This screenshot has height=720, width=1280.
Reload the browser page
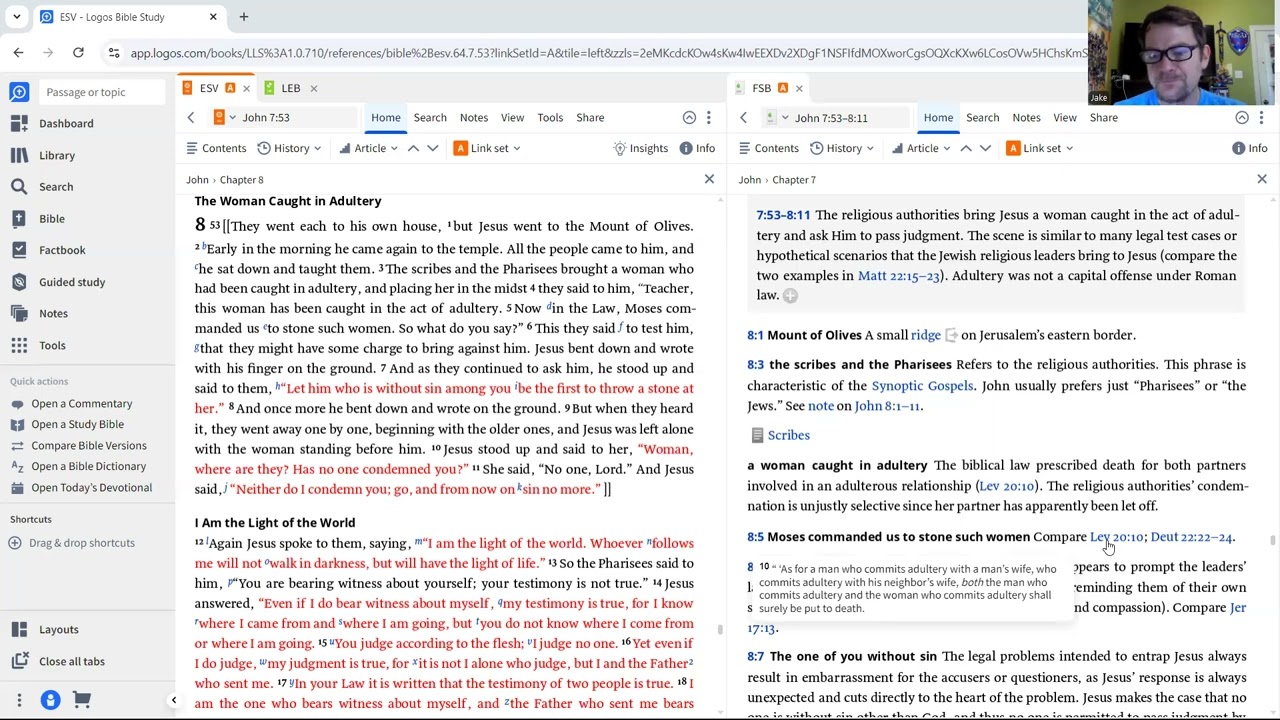pyautogui.click(x=78, y=53)
